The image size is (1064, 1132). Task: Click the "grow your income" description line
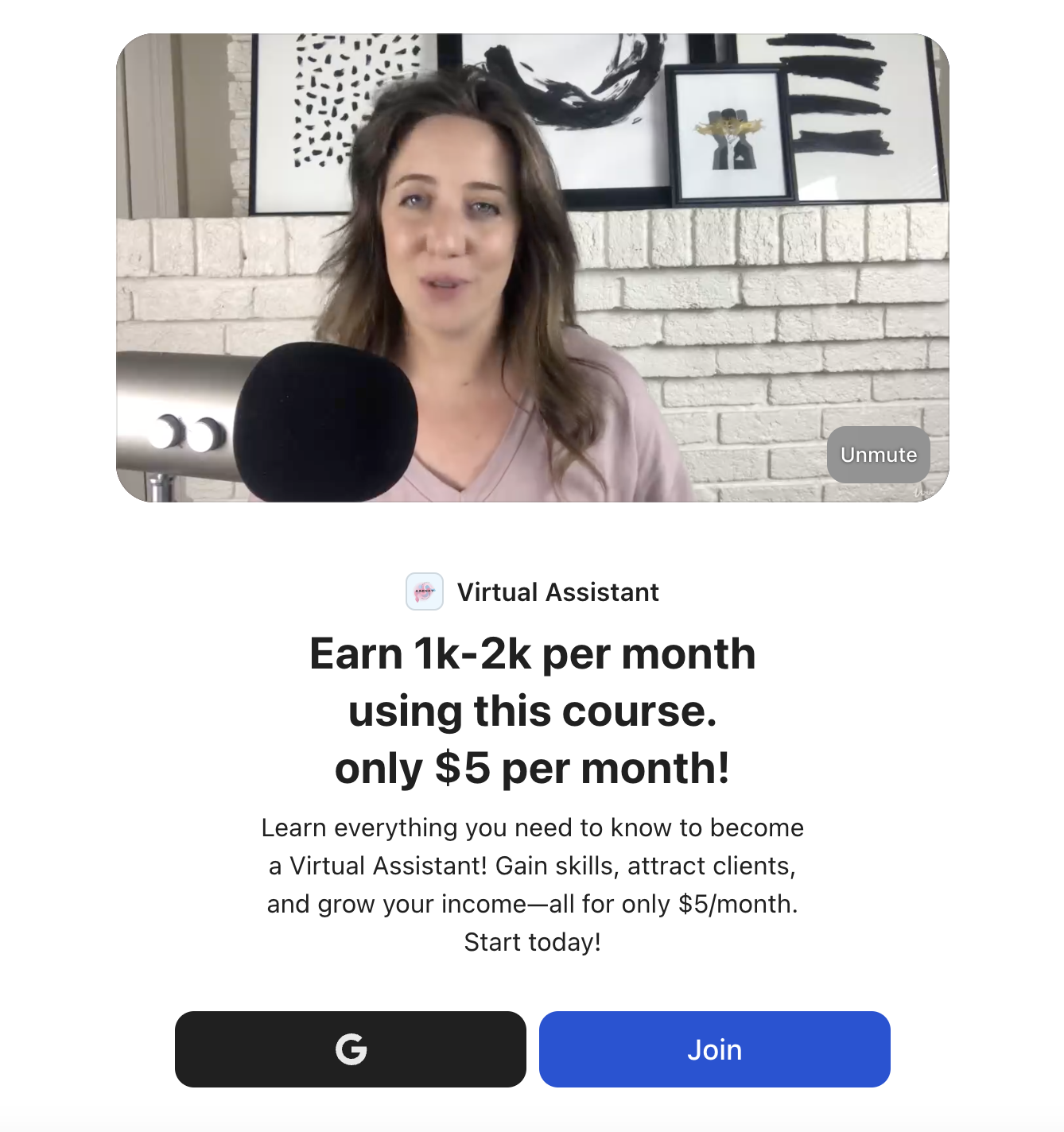click(533, 904)
